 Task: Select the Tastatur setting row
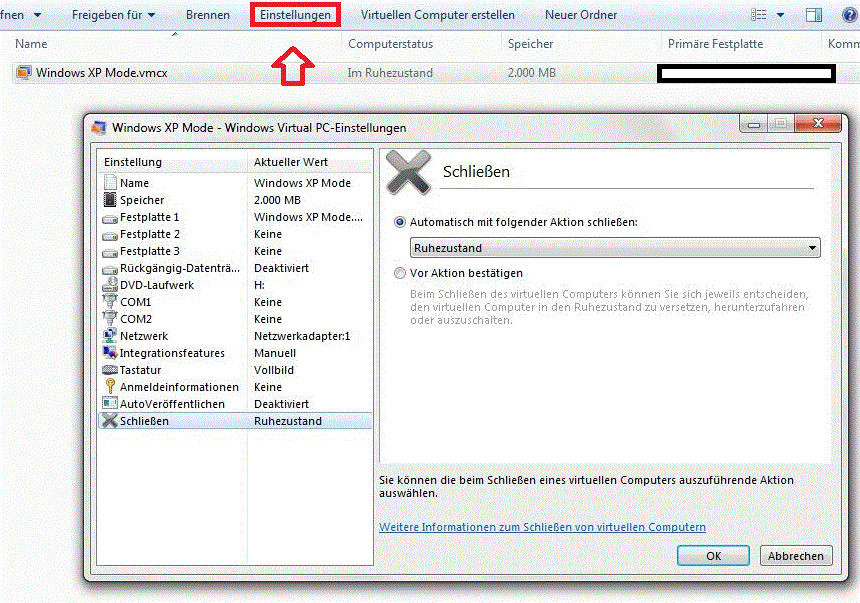(235, 370)
